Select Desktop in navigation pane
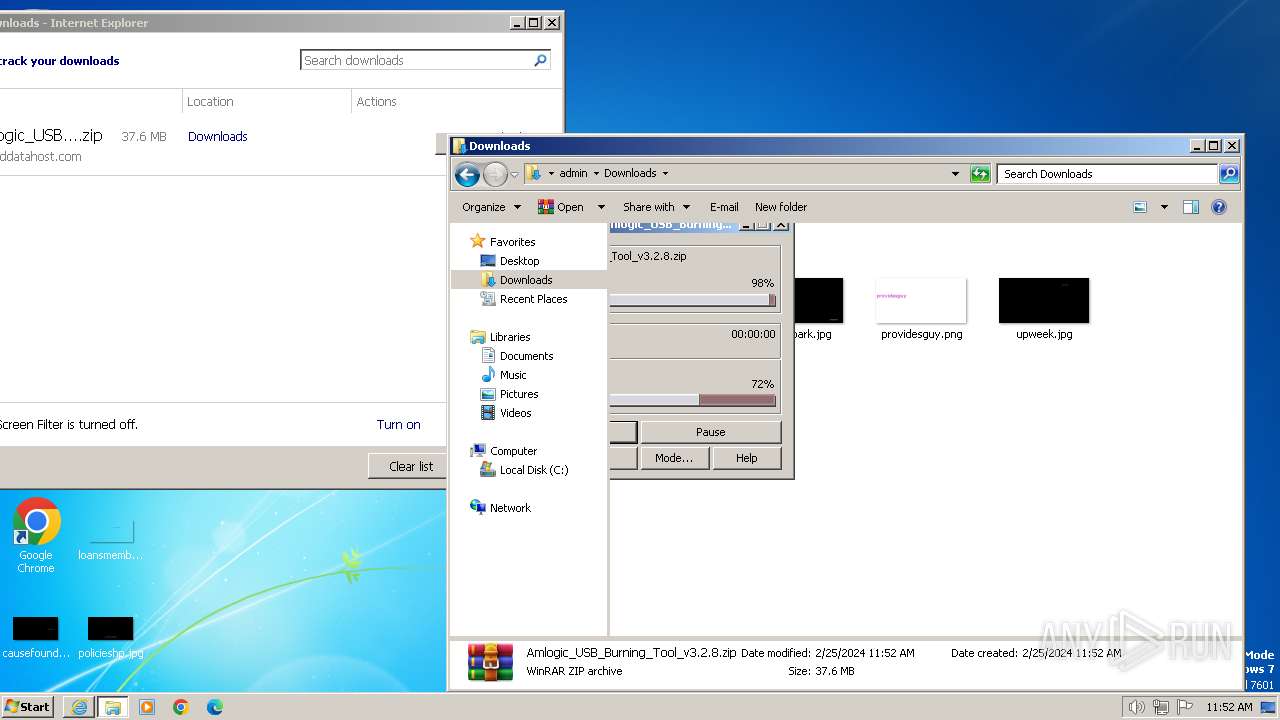Image resolution: width=1280 pixels, height=720 pixels. coord(519,261)
